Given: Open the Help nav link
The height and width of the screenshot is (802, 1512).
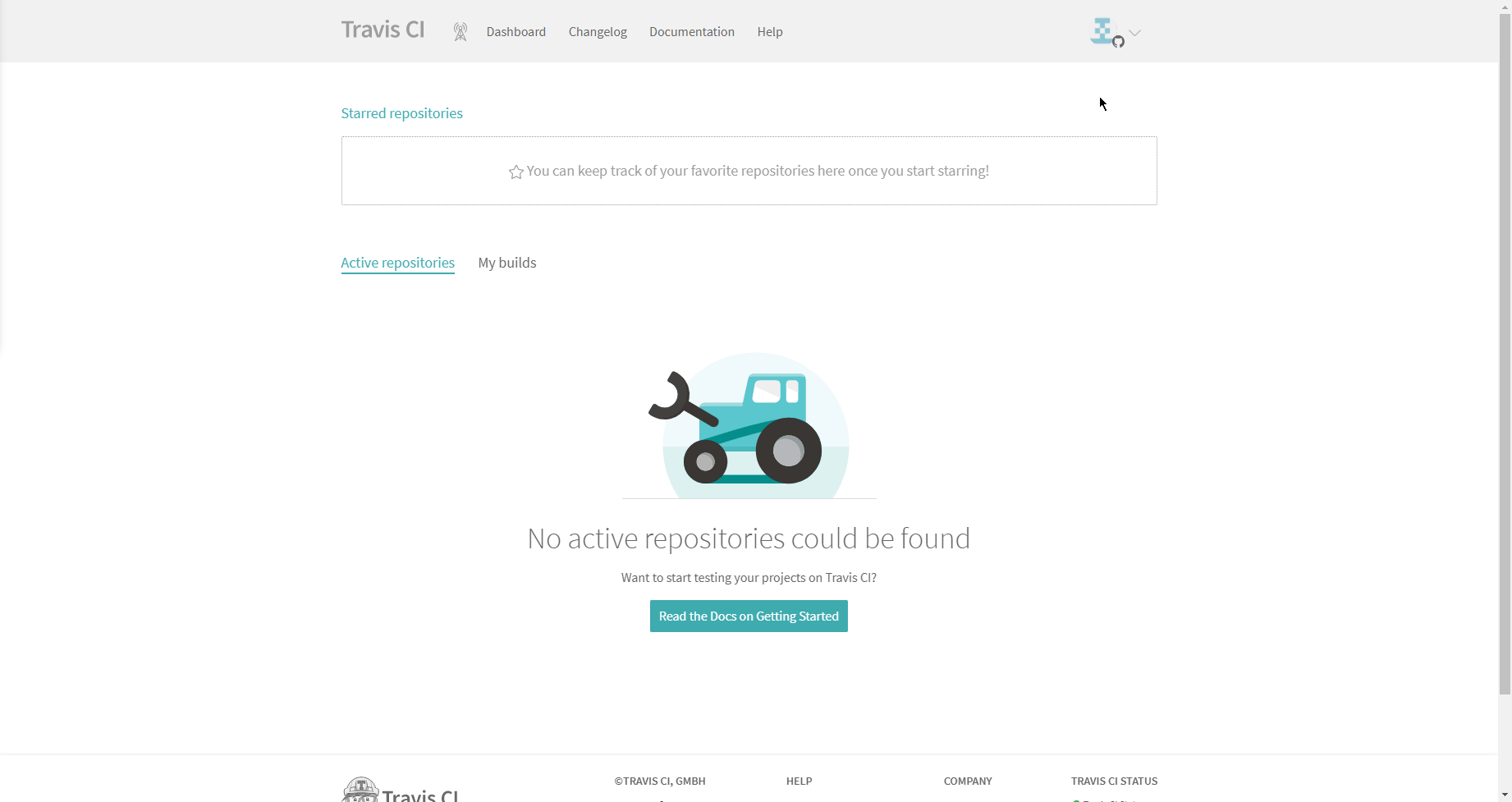Looking at the screenshot, I should pos(769,32).
